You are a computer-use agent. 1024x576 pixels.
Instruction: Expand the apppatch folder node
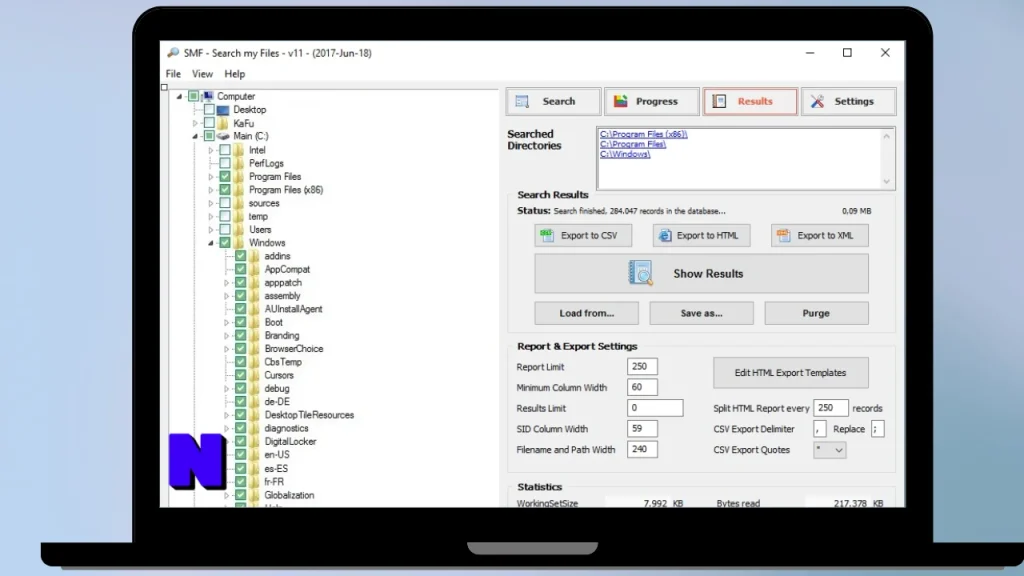coord(227,283)
